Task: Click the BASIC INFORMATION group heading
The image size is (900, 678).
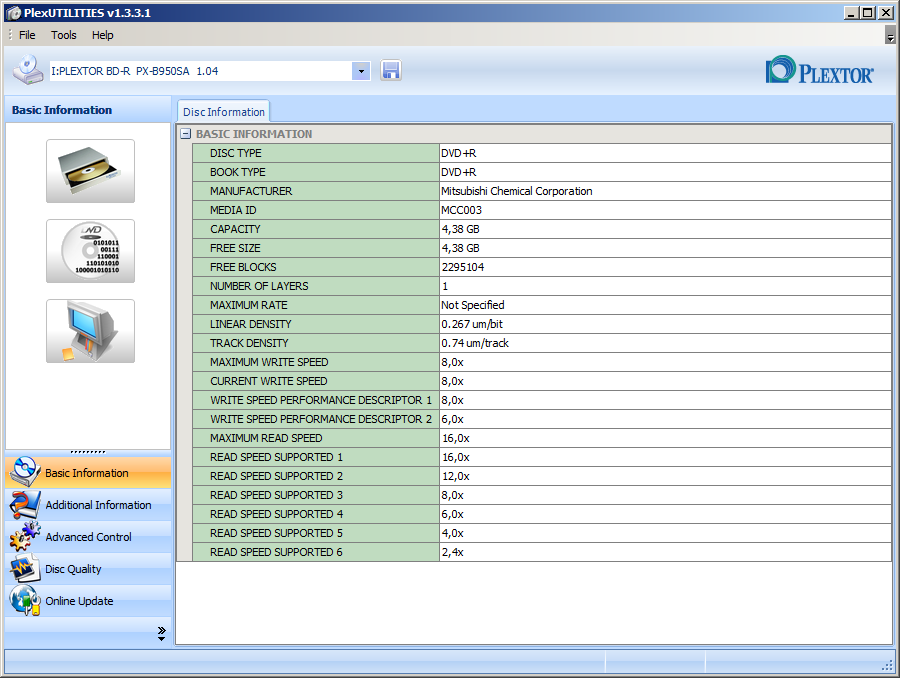Action: [254, 134]
